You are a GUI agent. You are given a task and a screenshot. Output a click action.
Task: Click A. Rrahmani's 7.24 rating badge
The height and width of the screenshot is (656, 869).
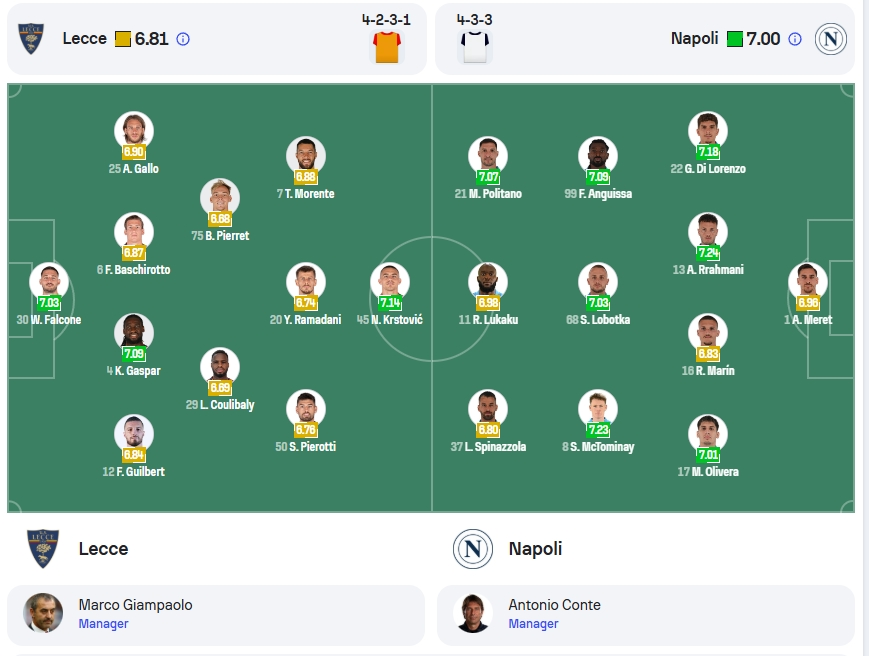click(708, 253)
